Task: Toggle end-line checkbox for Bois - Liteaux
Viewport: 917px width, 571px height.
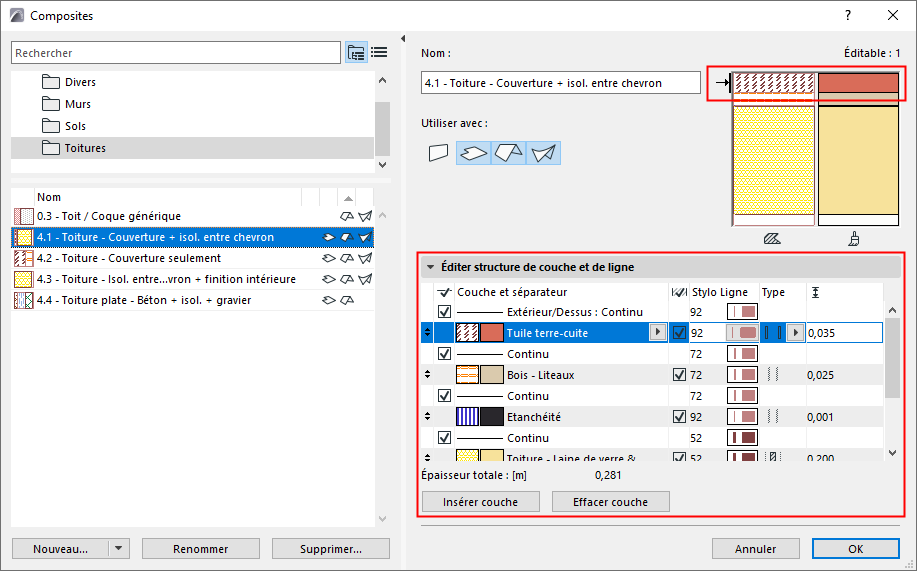Action: (x=679, y=375)
